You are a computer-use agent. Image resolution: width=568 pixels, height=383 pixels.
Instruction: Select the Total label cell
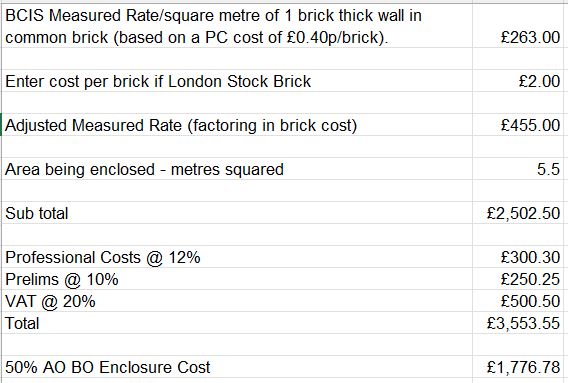237,323
